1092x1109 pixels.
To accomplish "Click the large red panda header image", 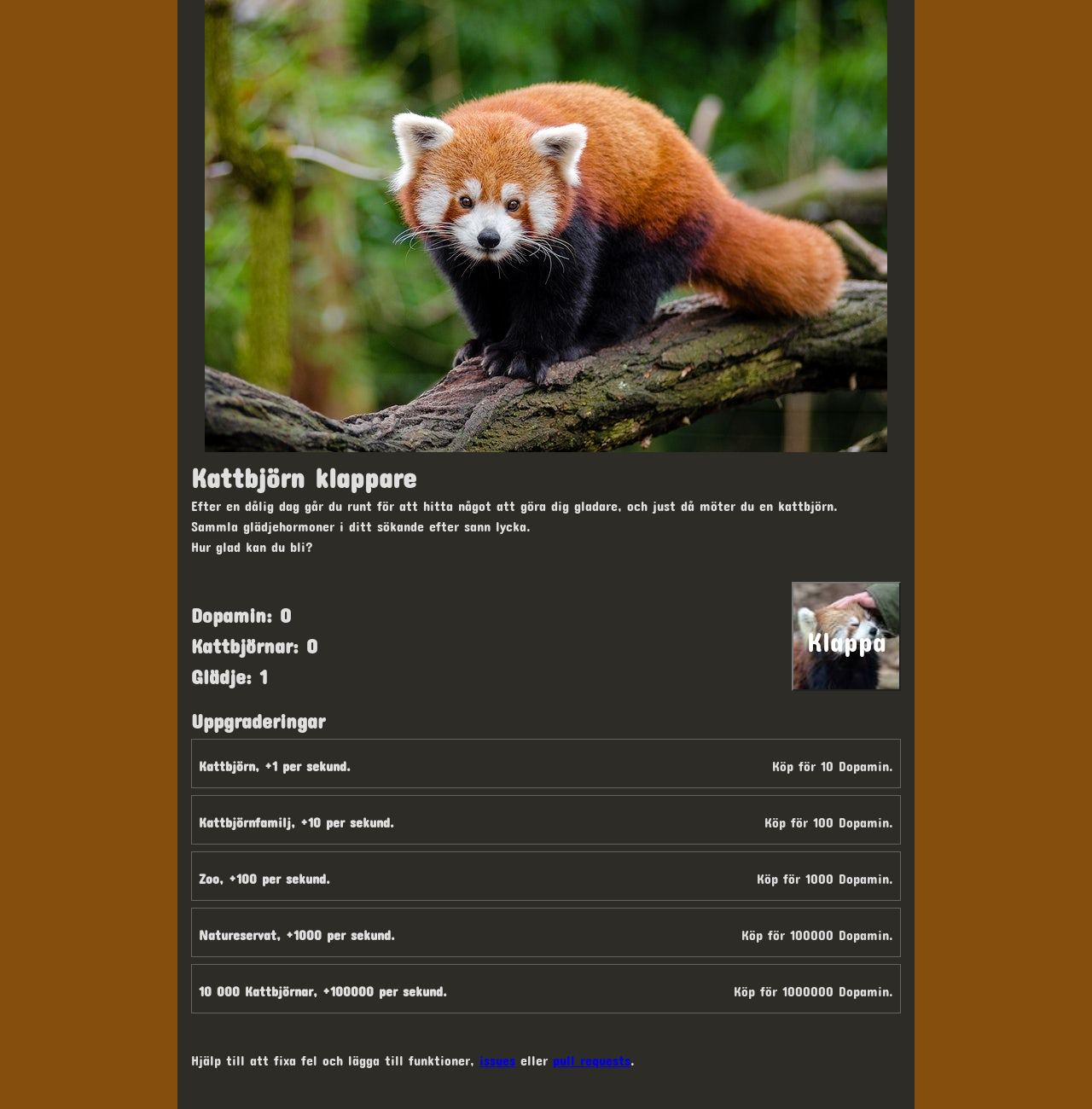I will tap(546, 226).
